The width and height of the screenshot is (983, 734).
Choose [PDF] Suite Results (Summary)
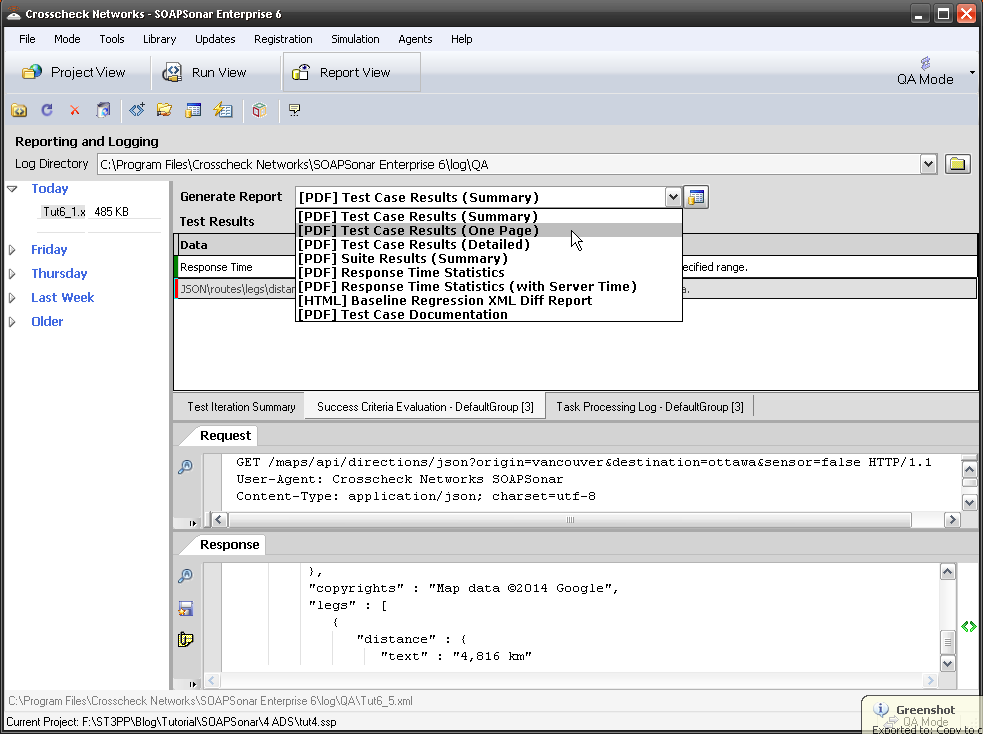coord(488,258)
